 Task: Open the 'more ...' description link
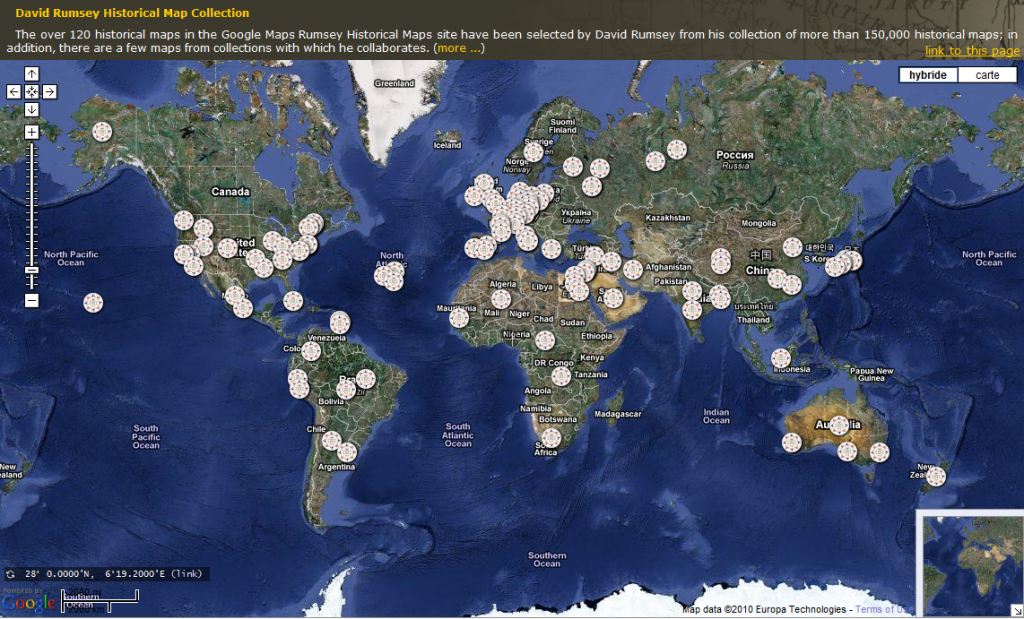(x=460, y=48)
